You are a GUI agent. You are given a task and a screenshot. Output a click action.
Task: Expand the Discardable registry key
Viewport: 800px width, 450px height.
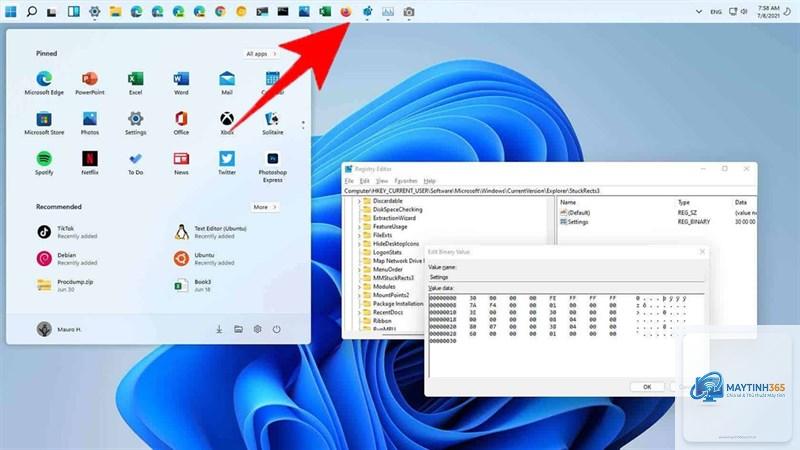pyautogui.click(x=359, y=201)
